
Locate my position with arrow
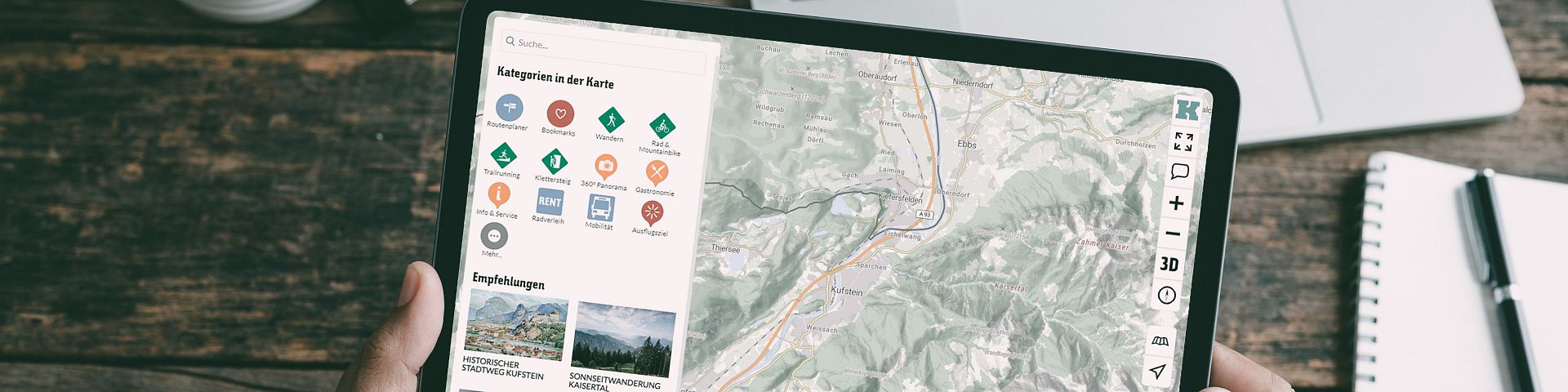[x=1156, y=372]
